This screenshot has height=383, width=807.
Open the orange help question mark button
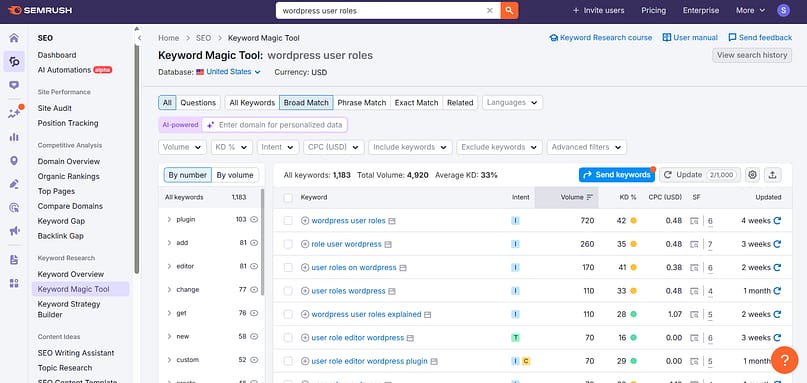coord(784,360)
